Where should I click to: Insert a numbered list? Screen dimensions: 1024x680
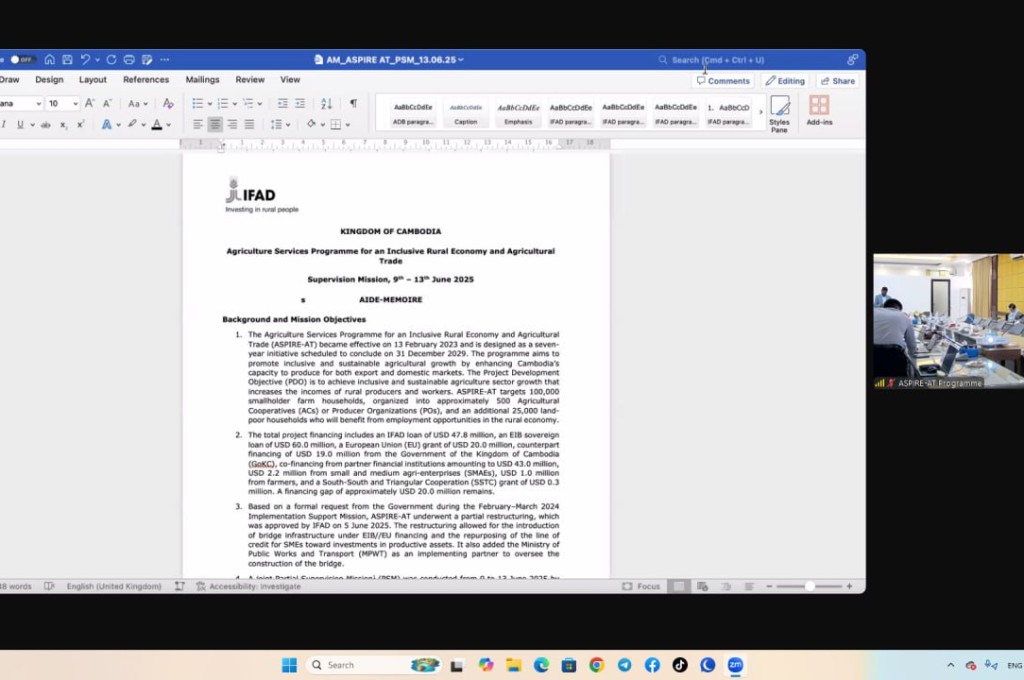(223, 103)
